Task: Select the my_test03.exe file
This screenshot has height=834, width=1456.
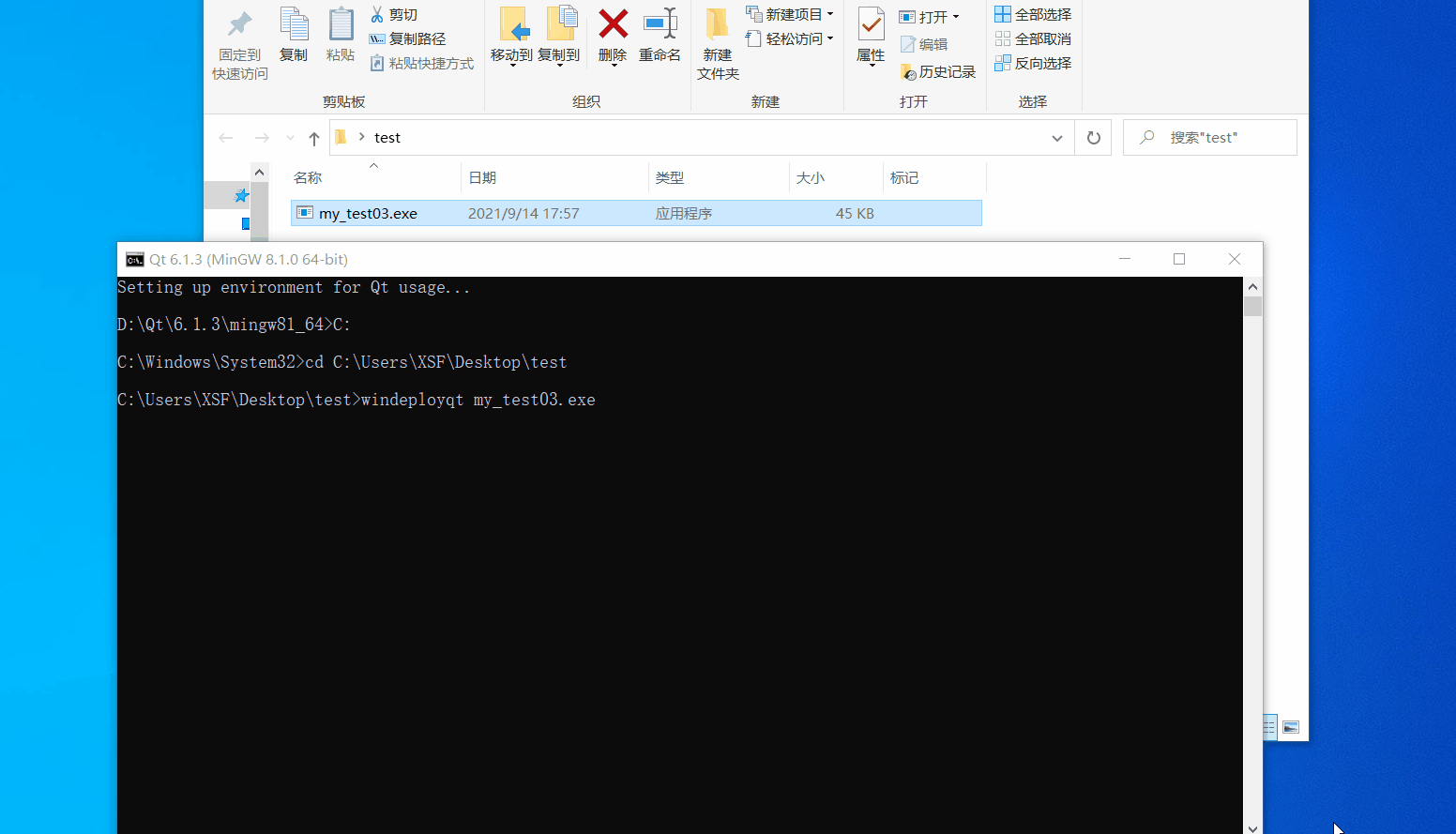Action: pyautogui.click(x=367, y=213)
